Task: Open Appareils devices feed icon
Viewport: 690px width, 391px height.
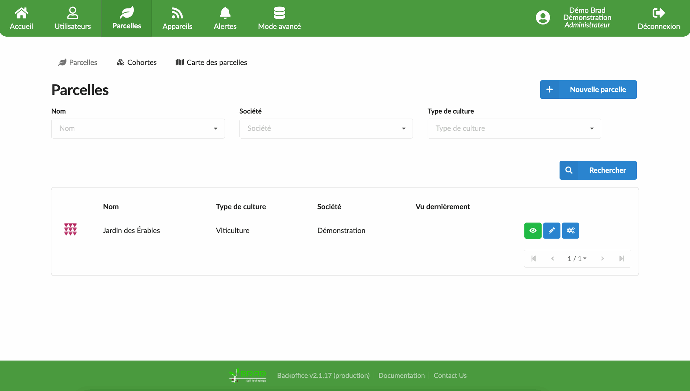Action: (x=177, y=13)
